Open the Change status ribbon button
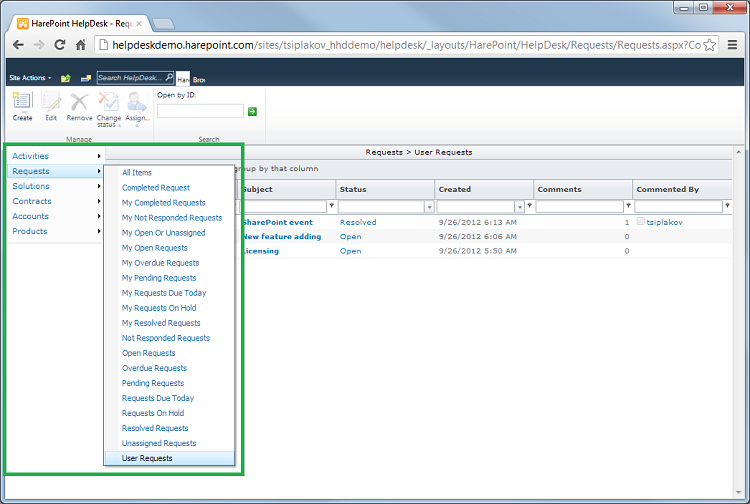Viewport: 750px width, 504px height. (109, 110)
